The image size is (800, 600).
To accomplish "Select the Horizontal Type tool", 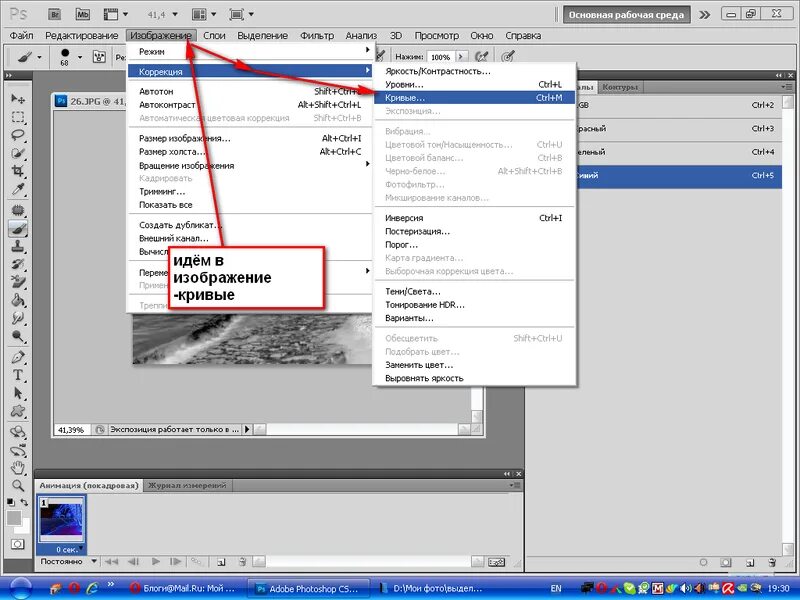I will point(18,375).
